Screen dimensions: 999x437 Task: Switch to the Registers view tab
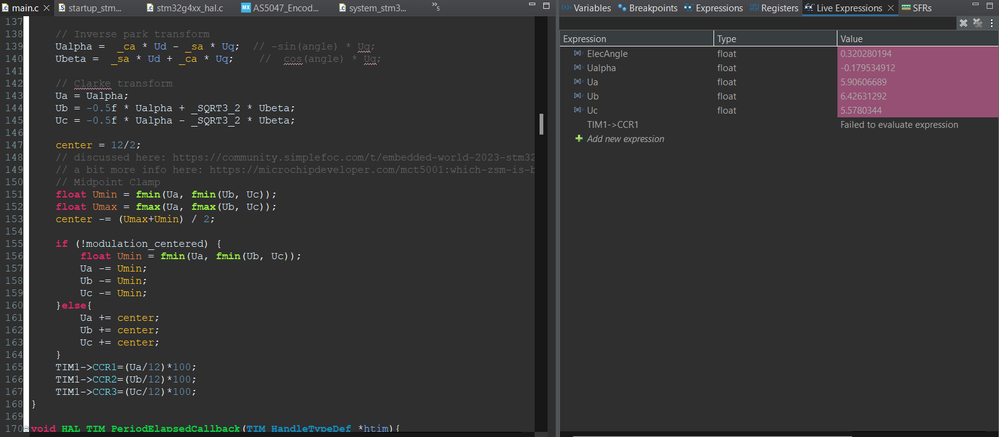coord(774,8)
